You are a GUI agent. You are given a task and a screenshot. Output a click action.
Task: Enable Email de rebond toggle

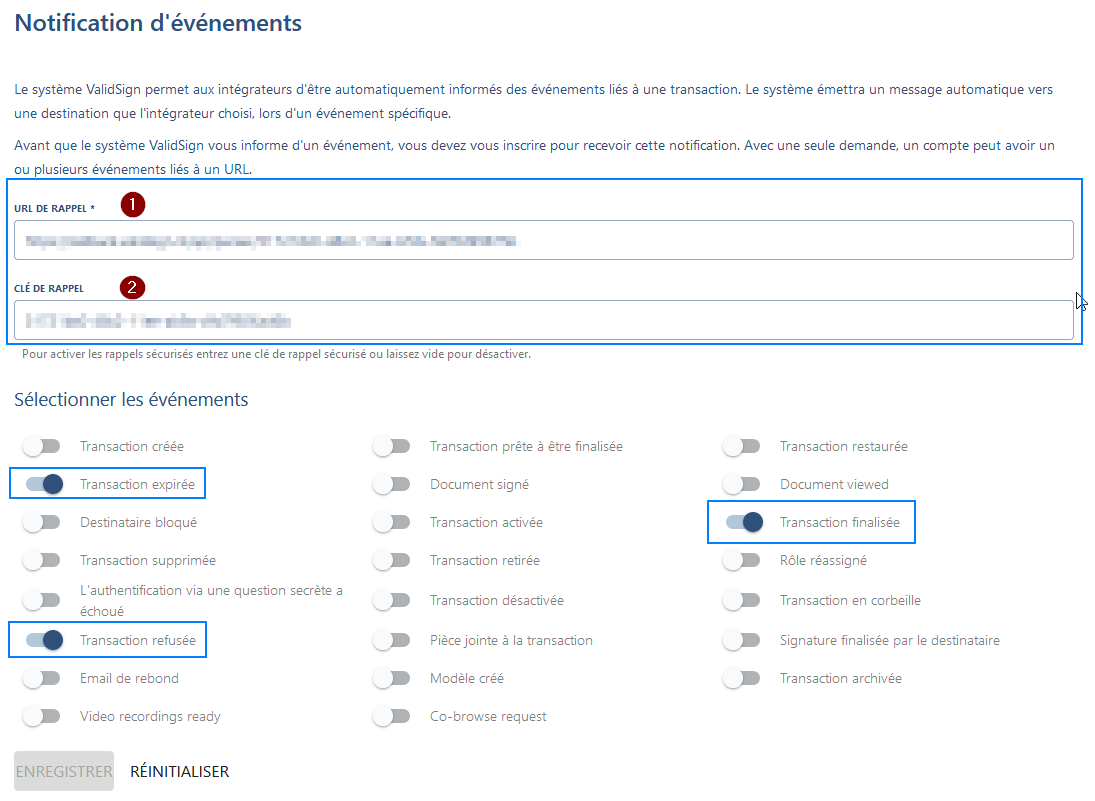(42, 678)
